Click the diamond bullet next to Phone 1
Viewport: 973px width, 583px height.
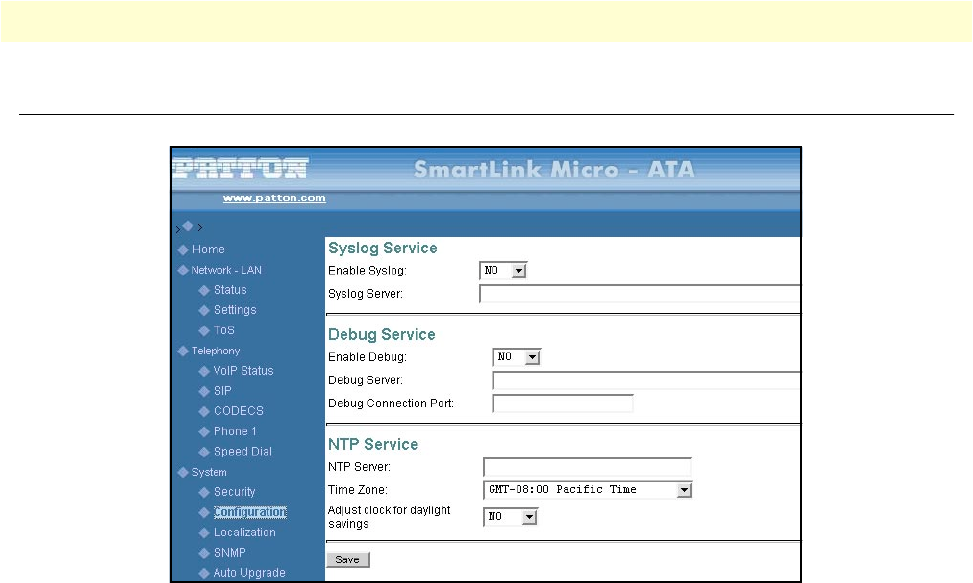click(x=204, y=432)
